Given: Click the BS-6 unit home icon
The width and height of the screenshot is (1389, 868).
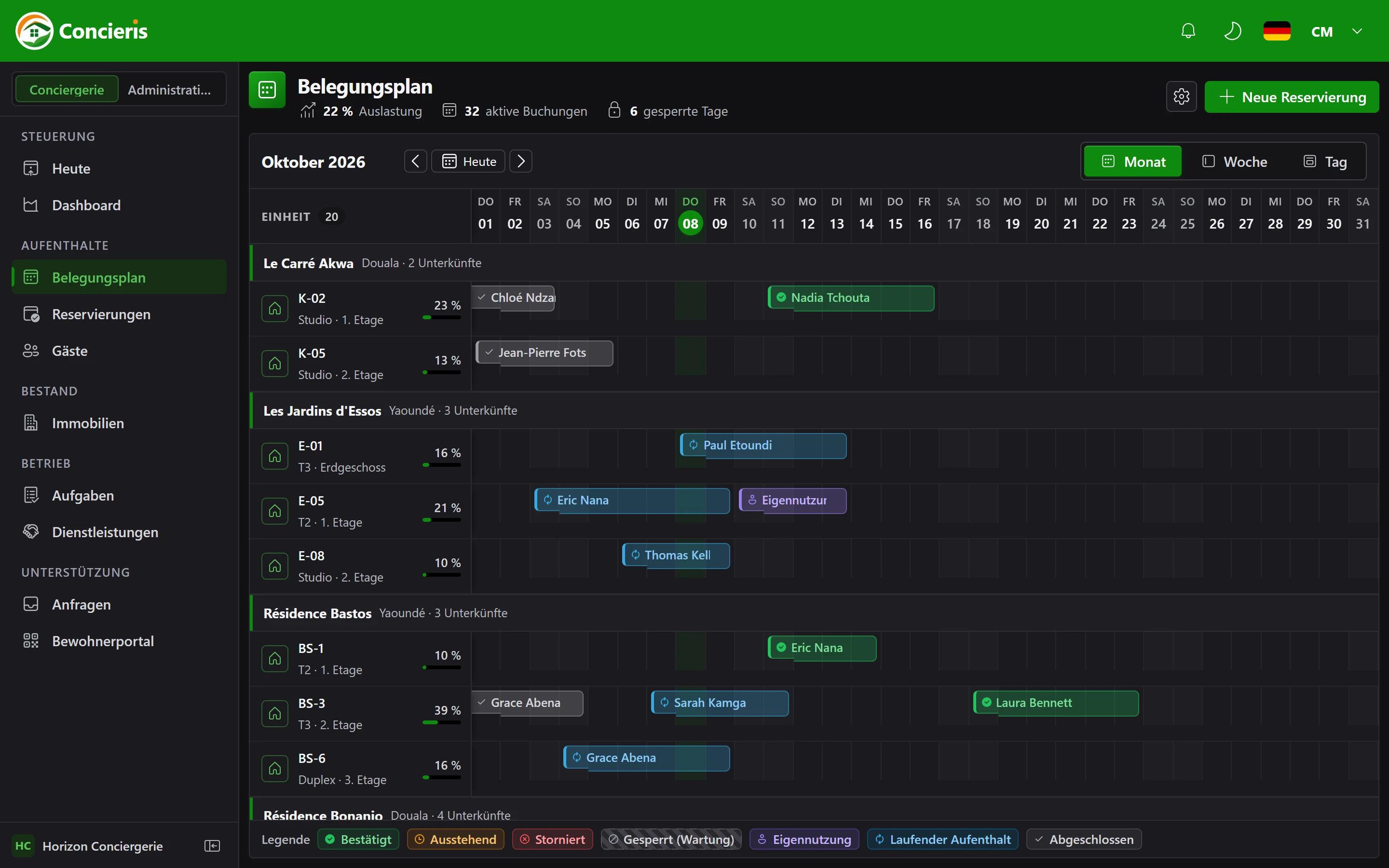Looking at the screenshot, I should pos(275,769).
